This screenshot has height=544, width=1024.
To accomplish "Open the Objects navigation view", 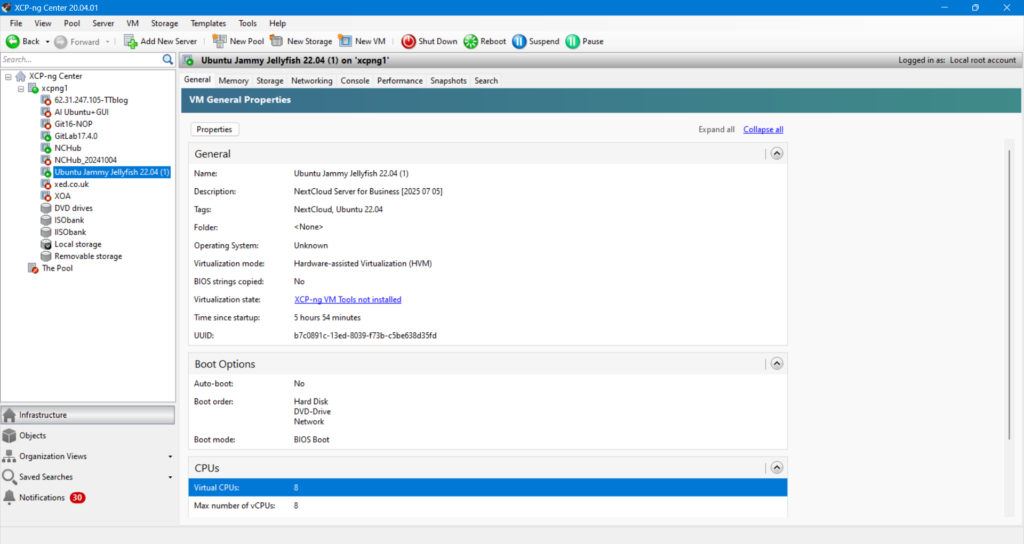I will [88, 436].
